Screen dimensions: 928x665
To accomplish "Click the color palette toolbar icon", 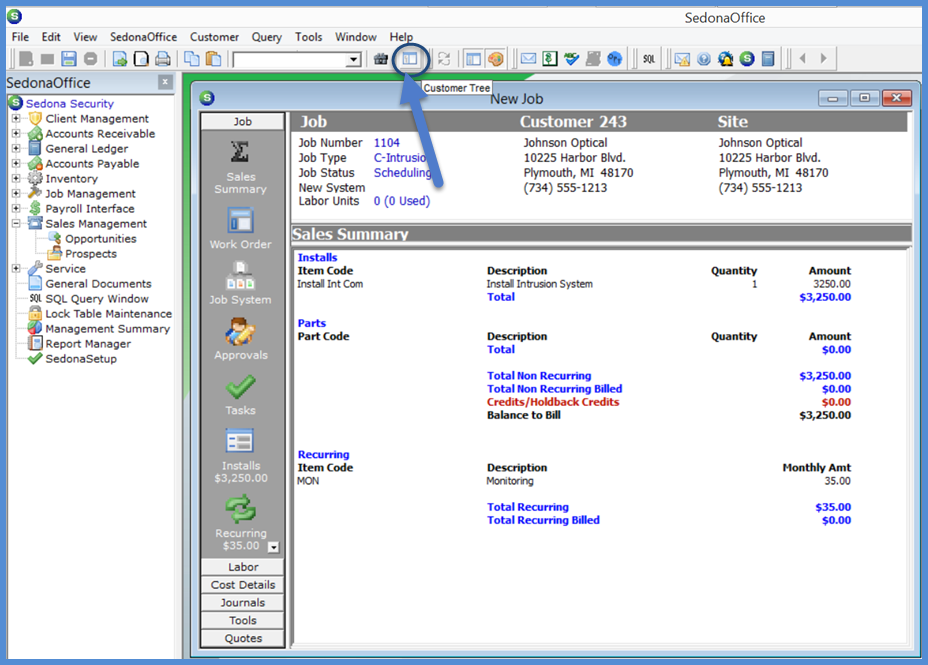I will (x=495, y=59).
